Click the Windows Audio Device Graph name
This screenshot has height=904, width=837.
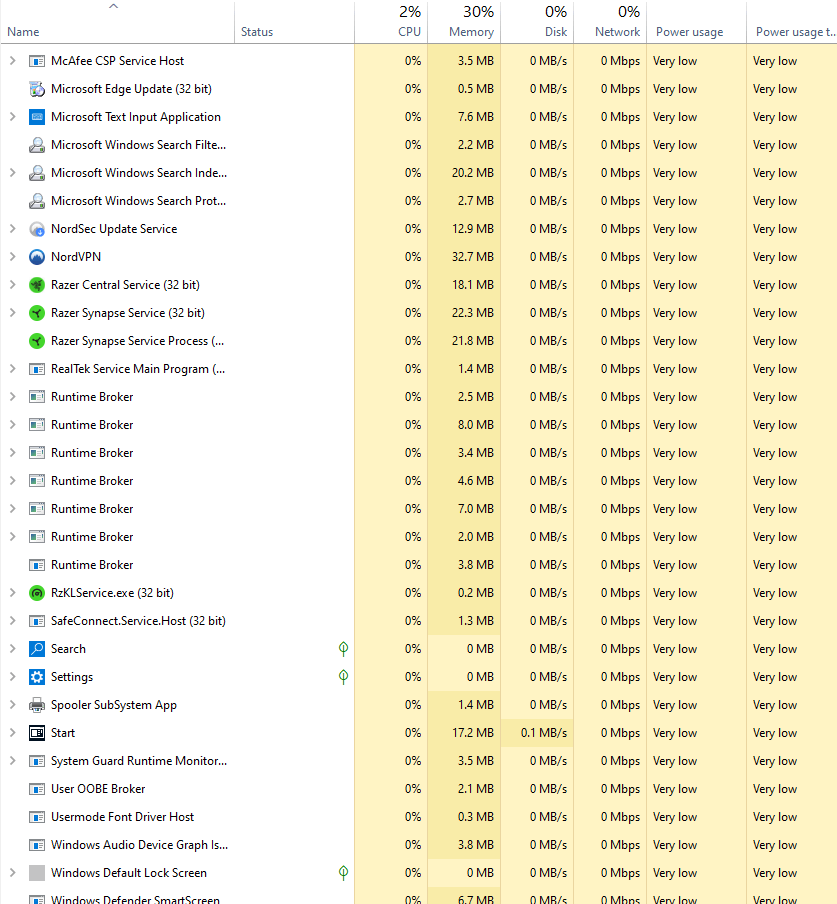point(140,845)
